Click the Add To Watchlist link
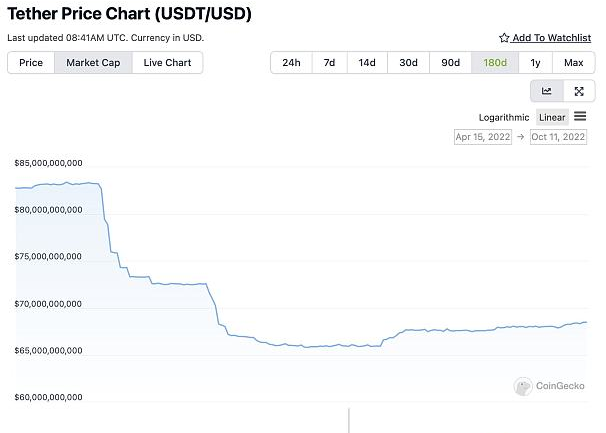 click(552, 38)
